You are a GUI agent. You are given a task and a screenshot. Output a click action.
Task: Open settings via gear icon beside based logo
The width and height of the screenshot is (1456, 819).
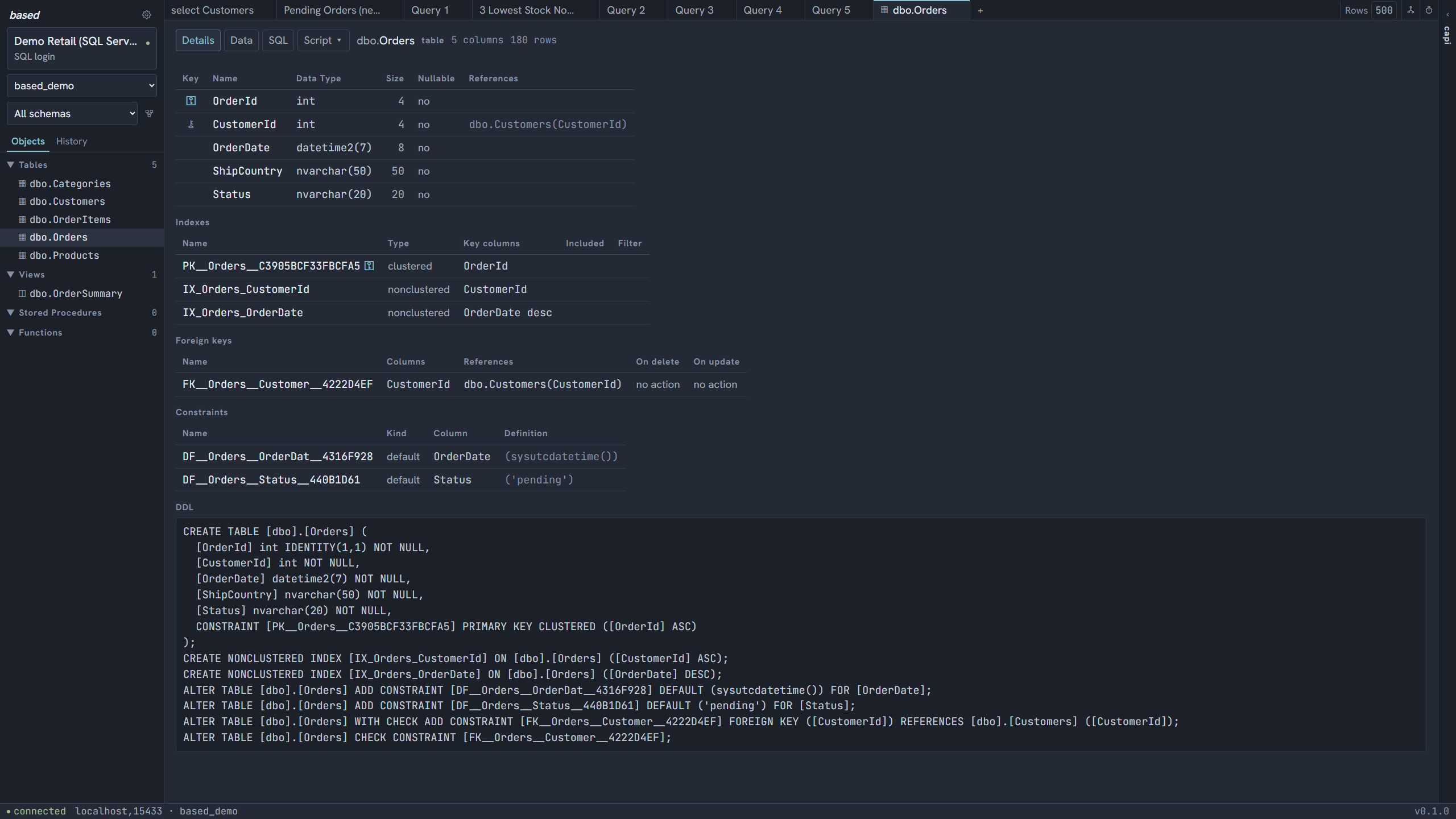(147, 15)
